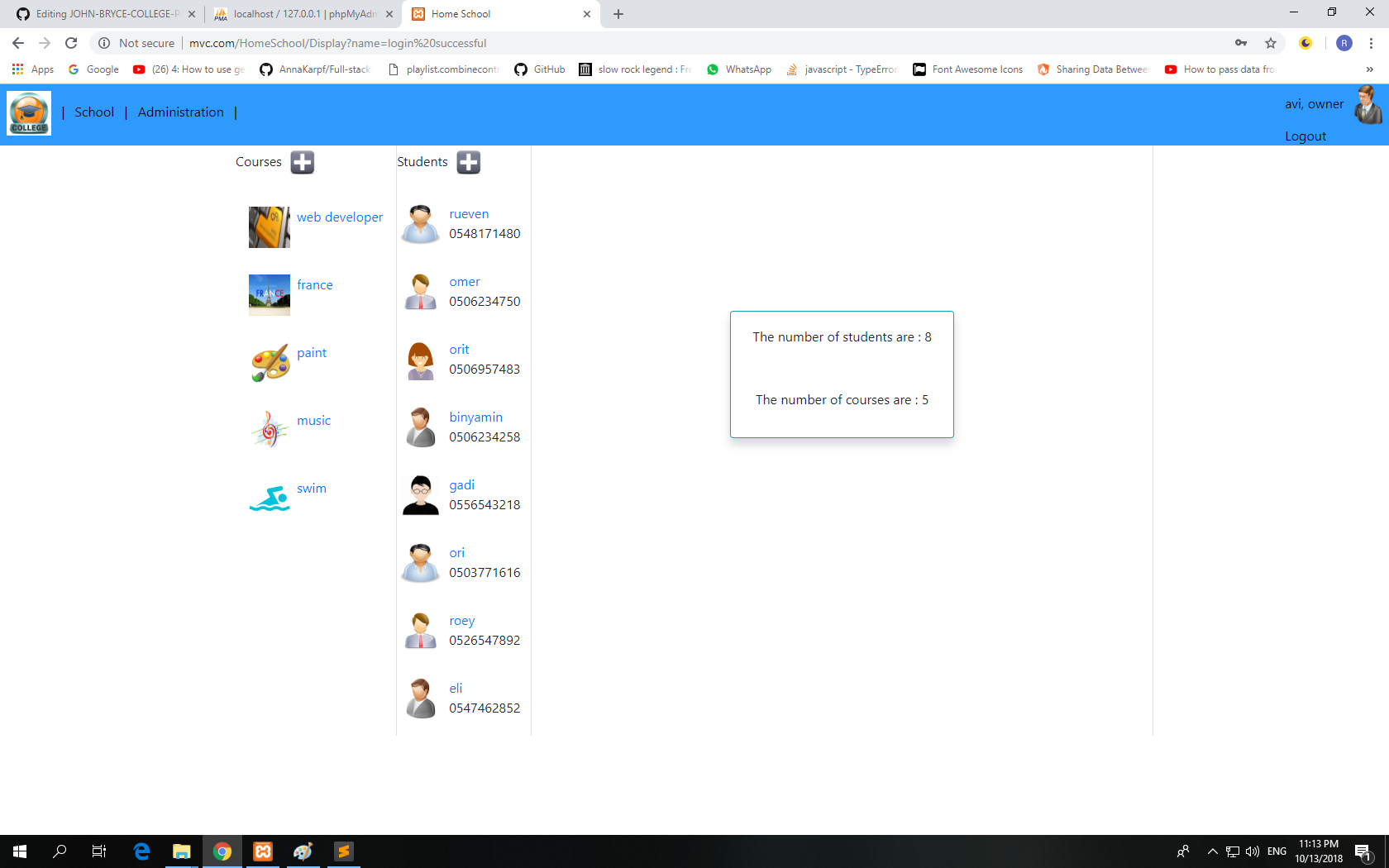Viewport: 1389px width, 868px height.
Task: Show more bookmarks chevron
Action: 1370,69
